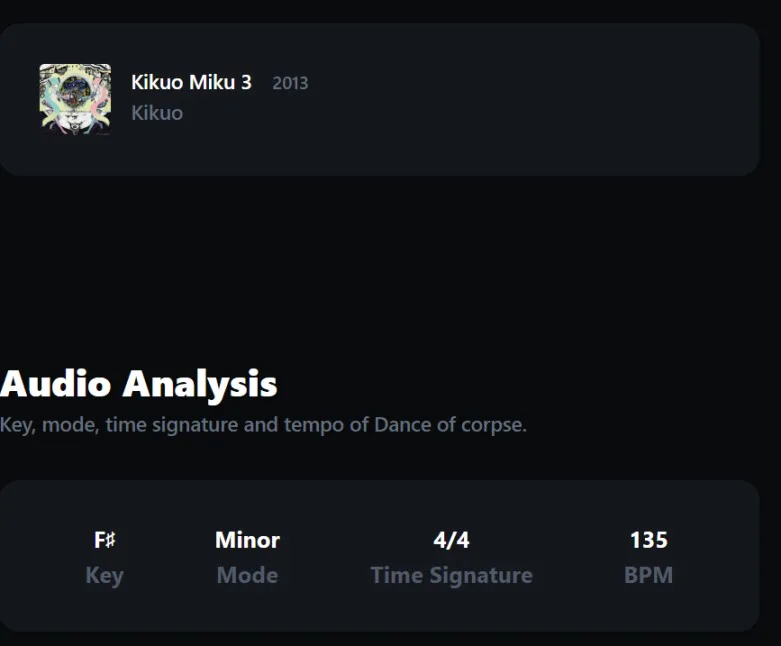Click the word "Analysis" in the heading
The width and height of the screenshot is (781, 646).
200,384
